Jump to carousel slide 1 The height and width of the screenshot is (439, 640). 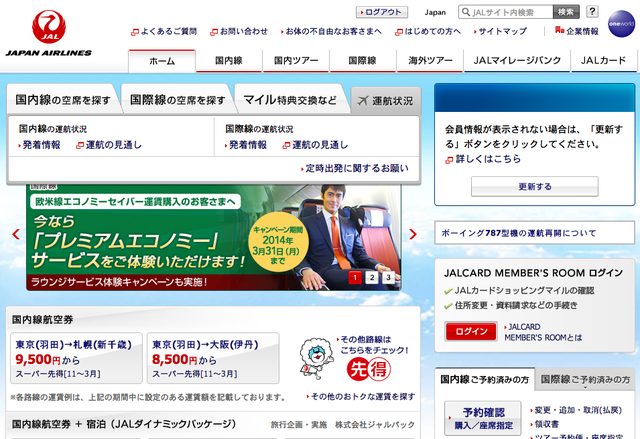[x=355, y=277]
